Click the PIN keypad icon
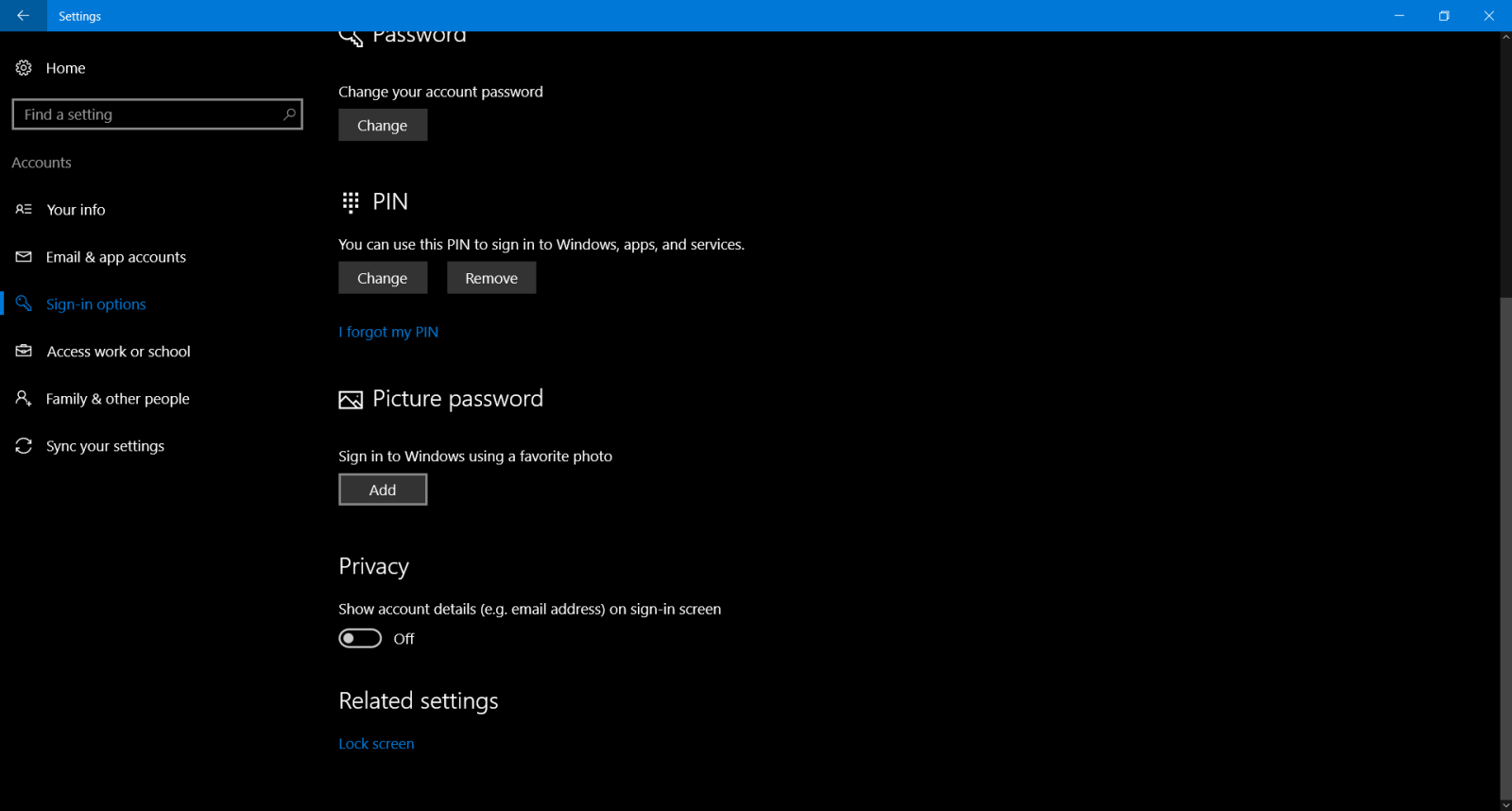 point(350,201)
